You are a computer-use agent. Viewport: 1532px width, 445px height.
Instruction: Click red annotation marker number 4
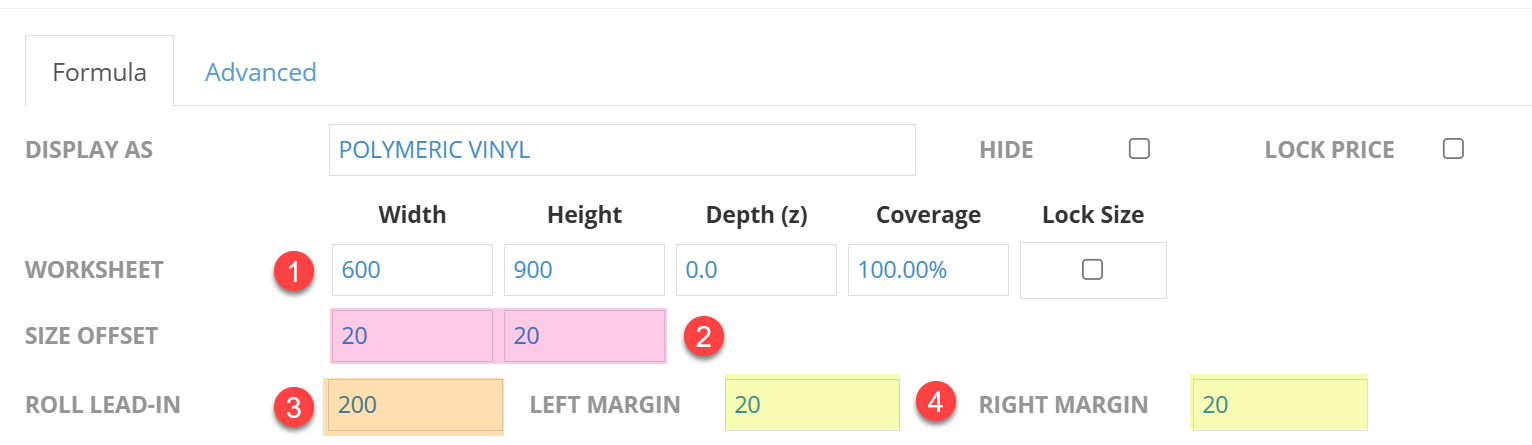tap(936, 404)
